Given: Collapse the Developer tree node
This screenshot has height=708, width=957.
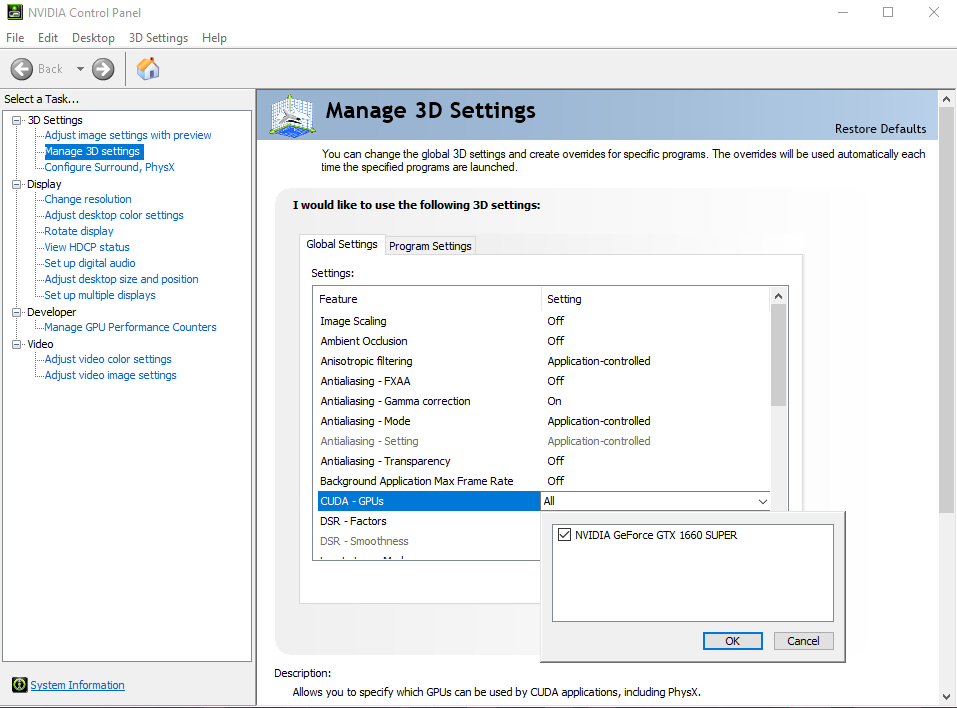Looking at the screenshot, I should coord(17,312).
